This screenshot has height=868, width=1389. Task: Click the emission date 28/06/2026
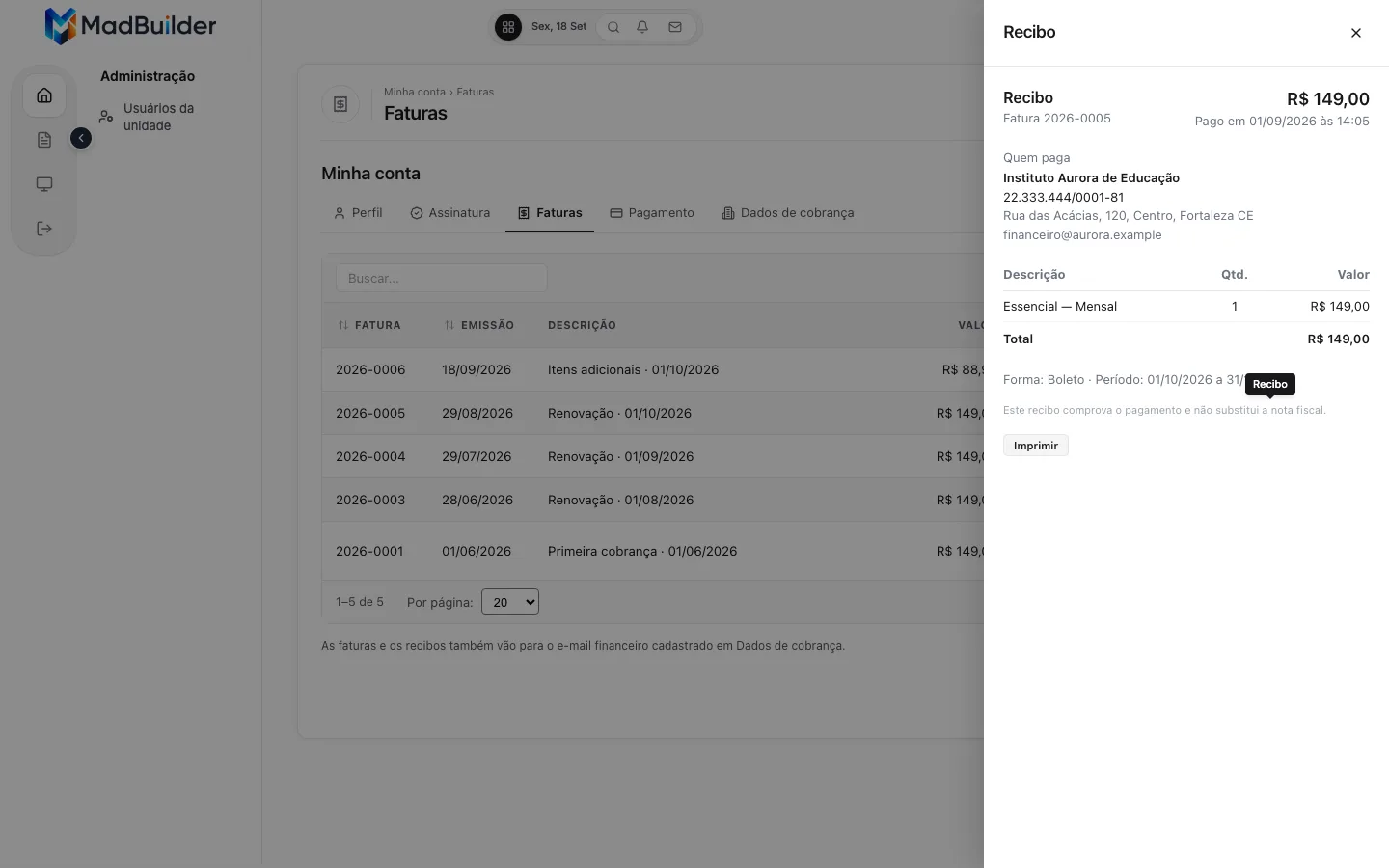pos(477,500)
